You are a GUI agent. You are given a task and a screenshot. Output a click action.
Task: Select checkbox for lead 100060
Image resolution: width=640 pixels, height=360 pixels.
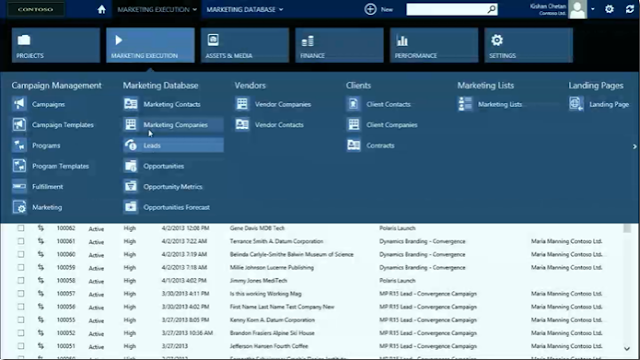click(21, 254)
